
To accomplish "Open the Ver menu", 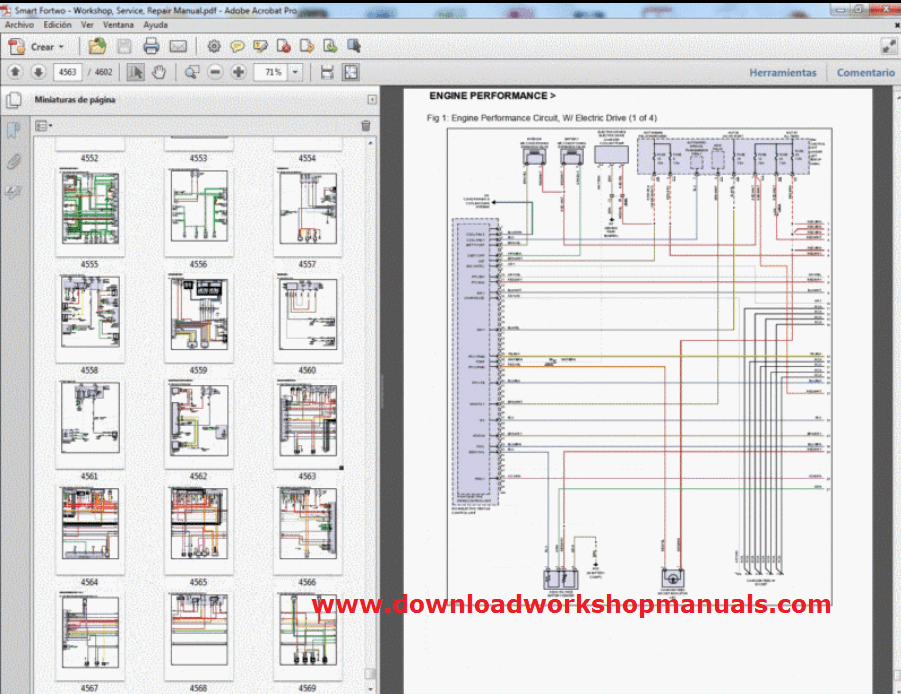I will point(87,25).
